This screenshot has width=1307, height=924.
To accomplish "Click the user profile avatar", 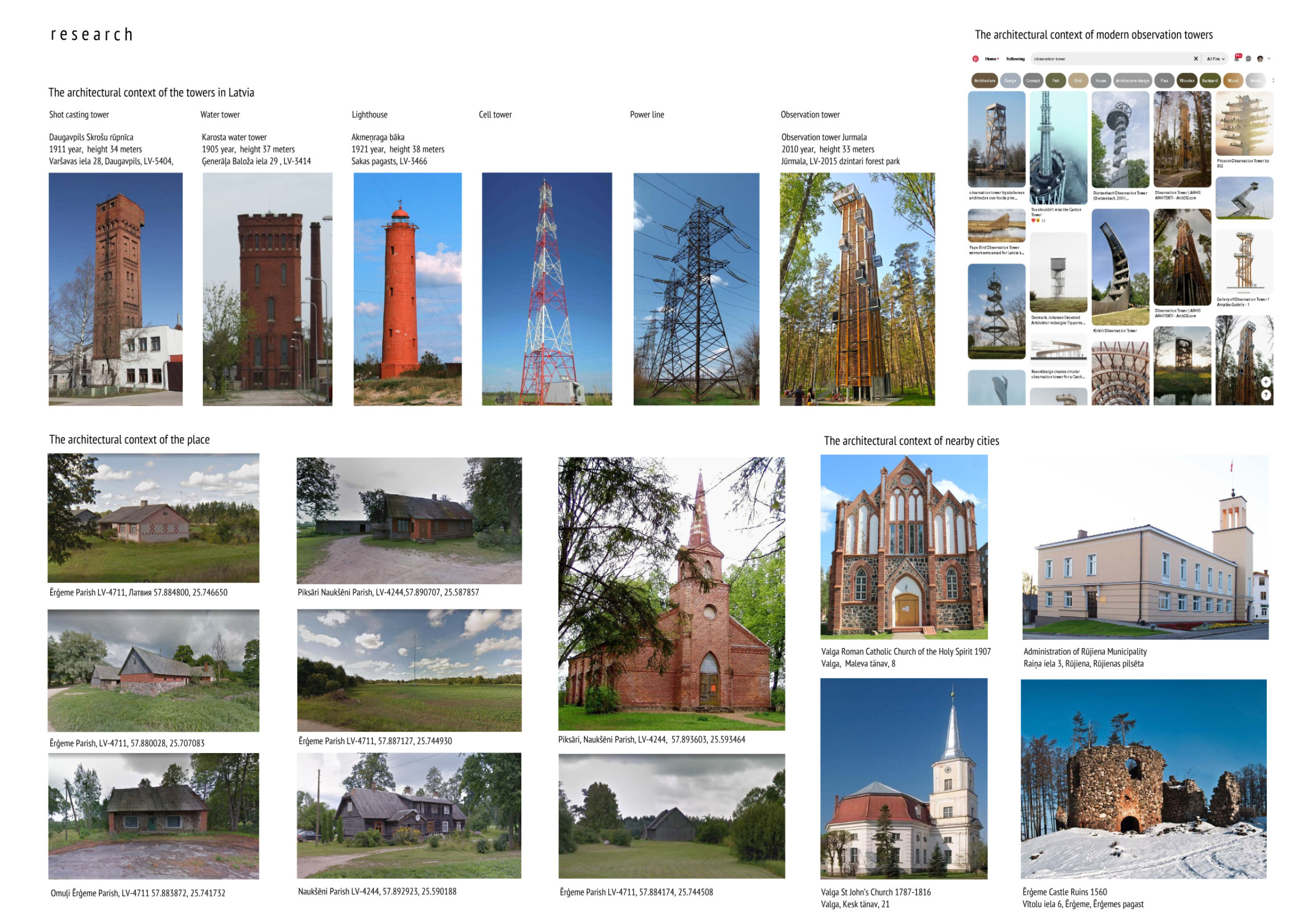I will [x=1260, y=59].
